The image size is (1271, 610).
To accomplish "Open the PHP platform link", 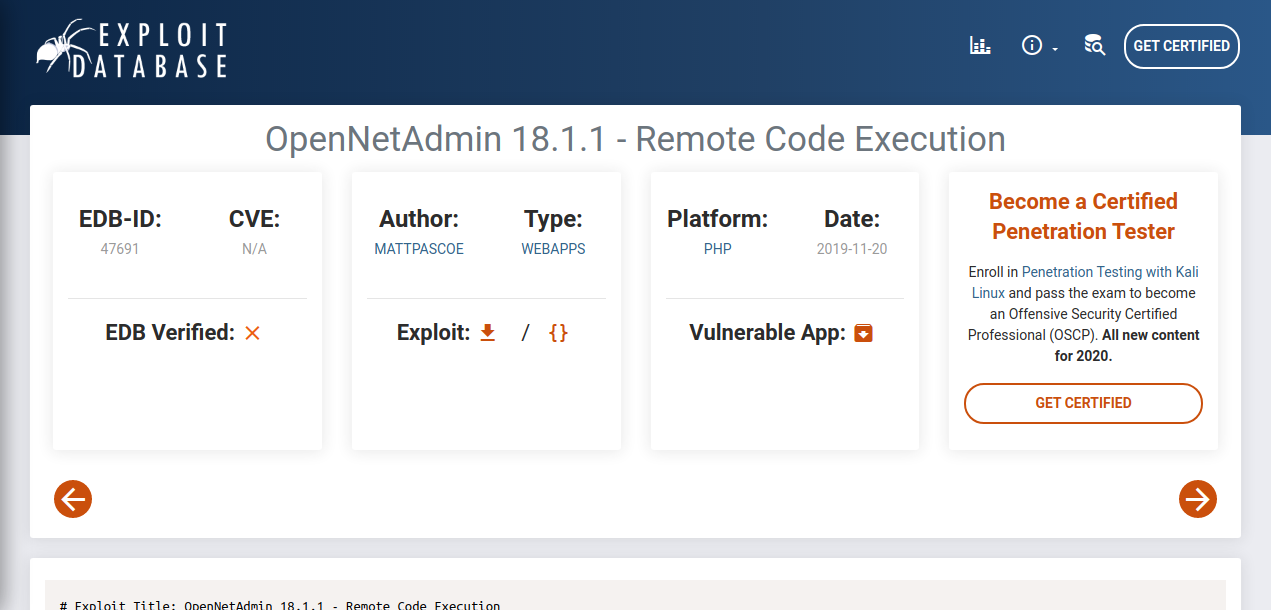I will [x=717, y=249].
